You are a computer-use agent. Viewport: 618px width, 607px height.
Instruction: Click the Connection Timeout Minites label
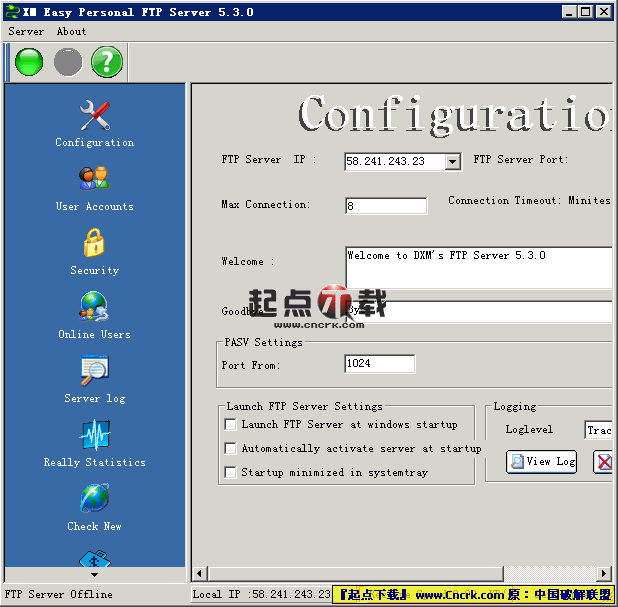529,200
